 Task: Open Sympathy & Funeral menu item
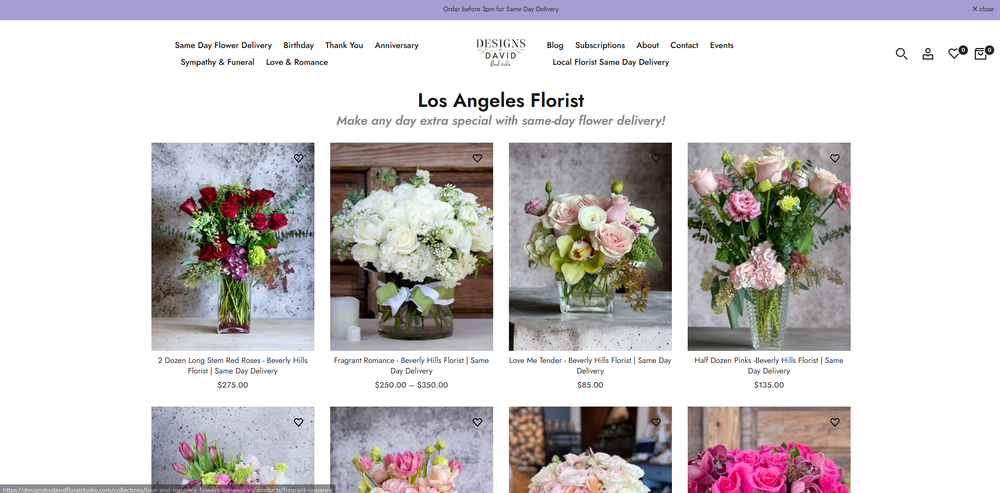pyautogui.click(x=217, y=62)
